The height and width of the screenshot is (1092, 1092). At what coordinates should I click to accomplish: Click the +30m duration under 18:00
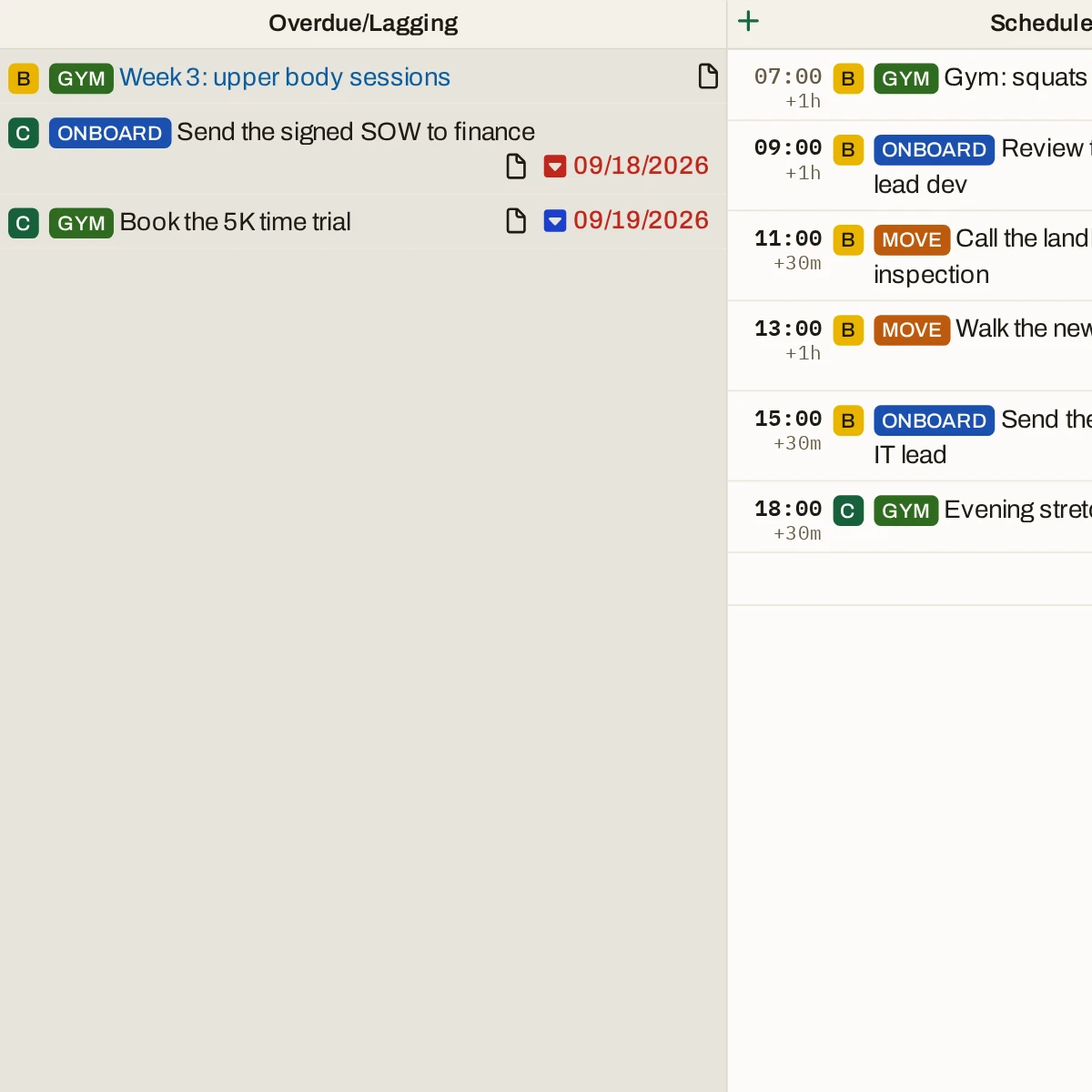click(x=798, y=533)
